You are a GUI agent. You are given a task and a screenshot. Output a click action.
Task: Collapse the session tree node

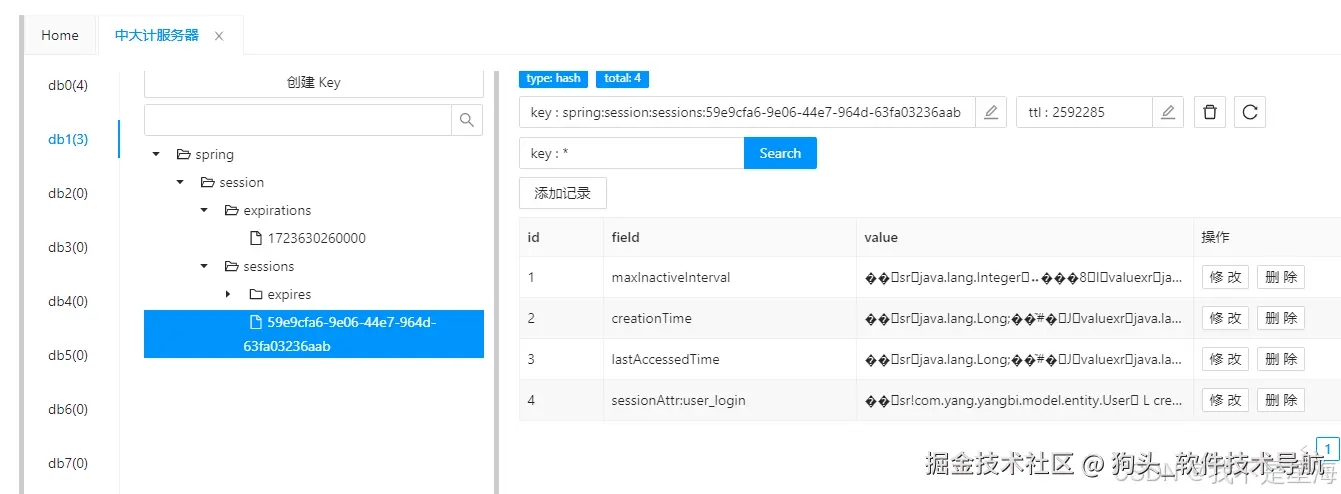coord(180,183)
